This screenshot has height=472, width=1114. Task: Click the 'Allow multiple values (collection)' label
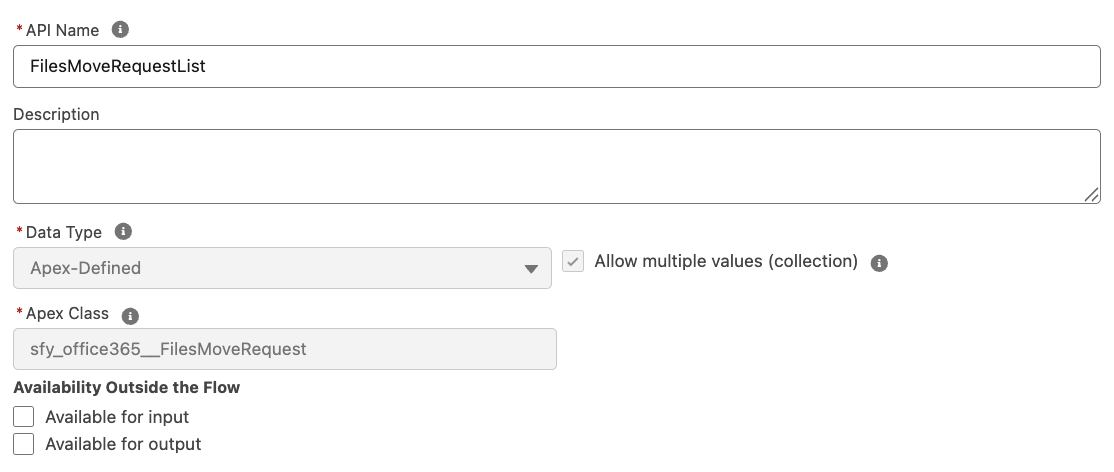tap(726, 262)
